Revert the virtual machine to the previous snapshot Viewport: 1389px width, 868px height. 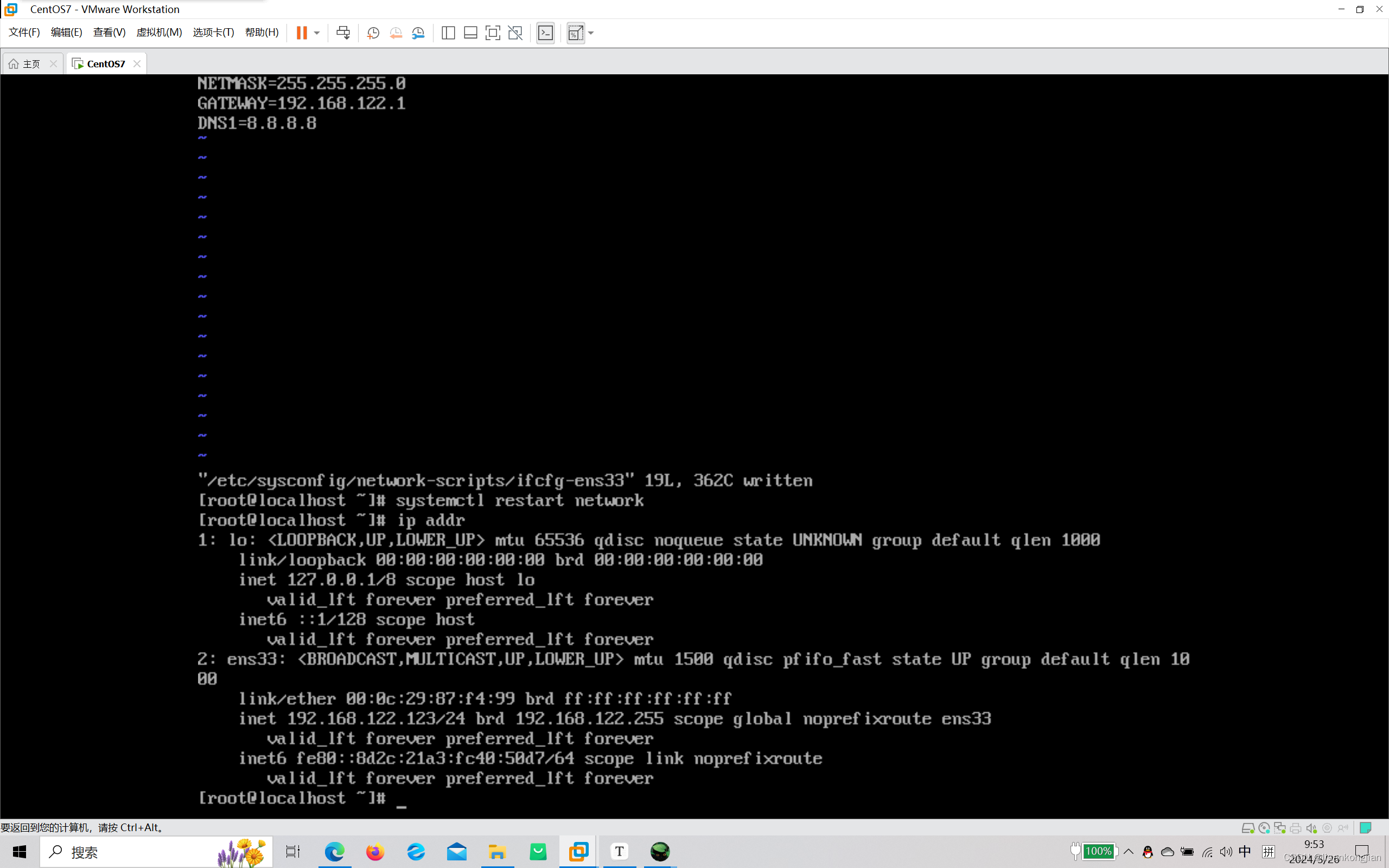point(396,33)
